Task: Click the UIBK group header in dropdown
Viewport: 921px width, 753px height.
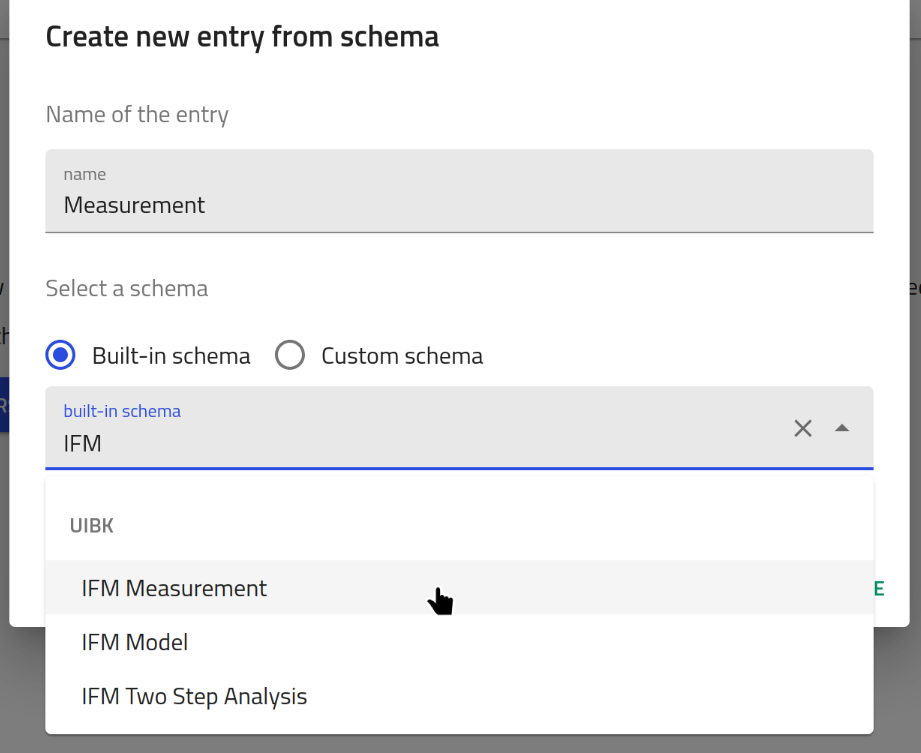Action: 92,526
